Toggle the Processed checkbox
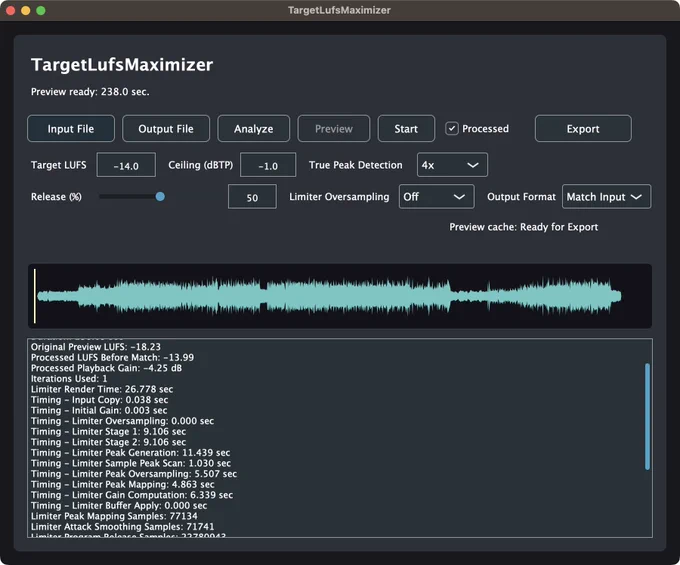This screenshot has width=680, height=565. (x=451, y=128)
